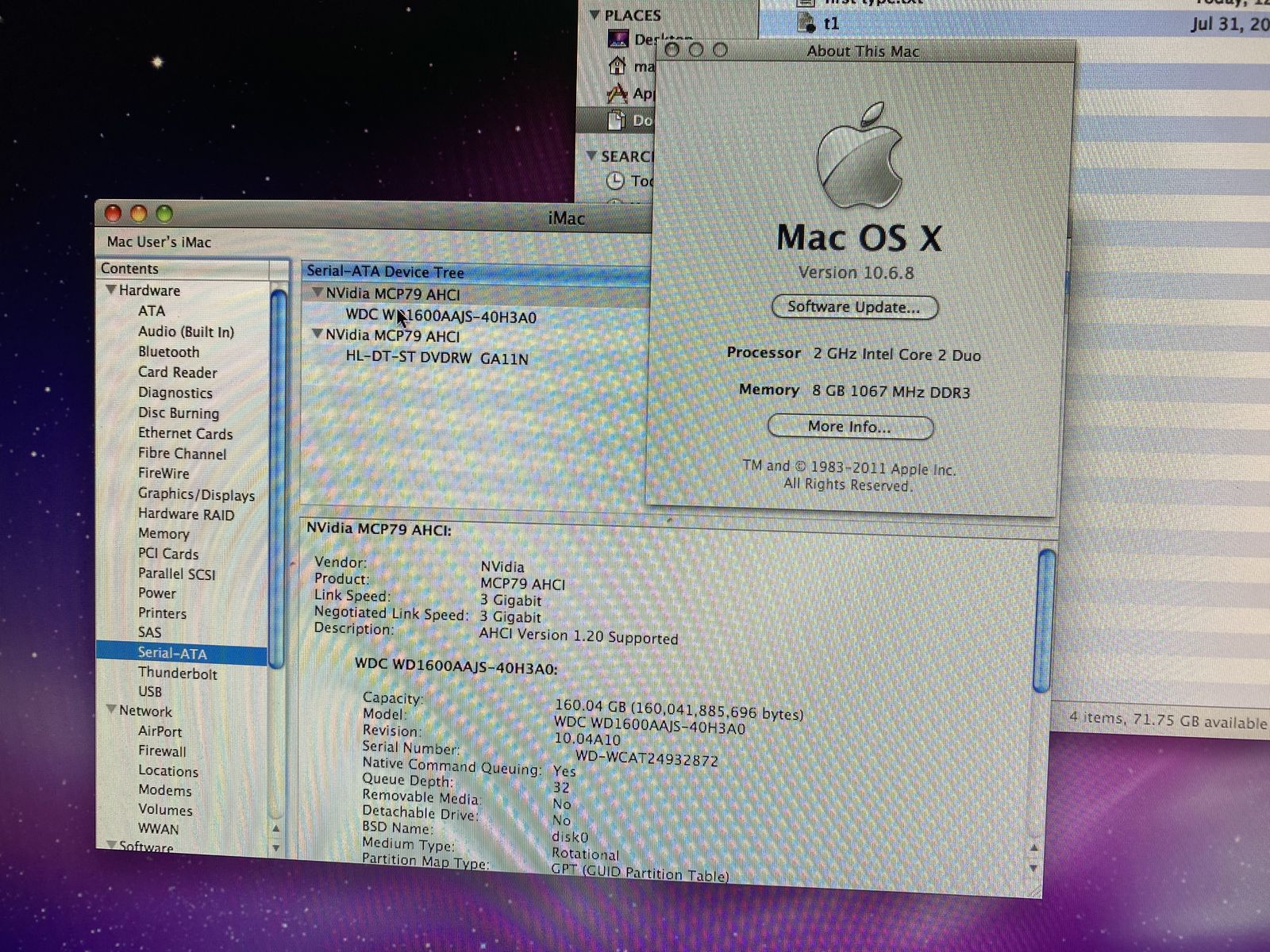Viewport: 1270px width, 952px height.
Task: Open the Desktop icon in Finder's Places sidebar
Action: (x=618, y=38)
